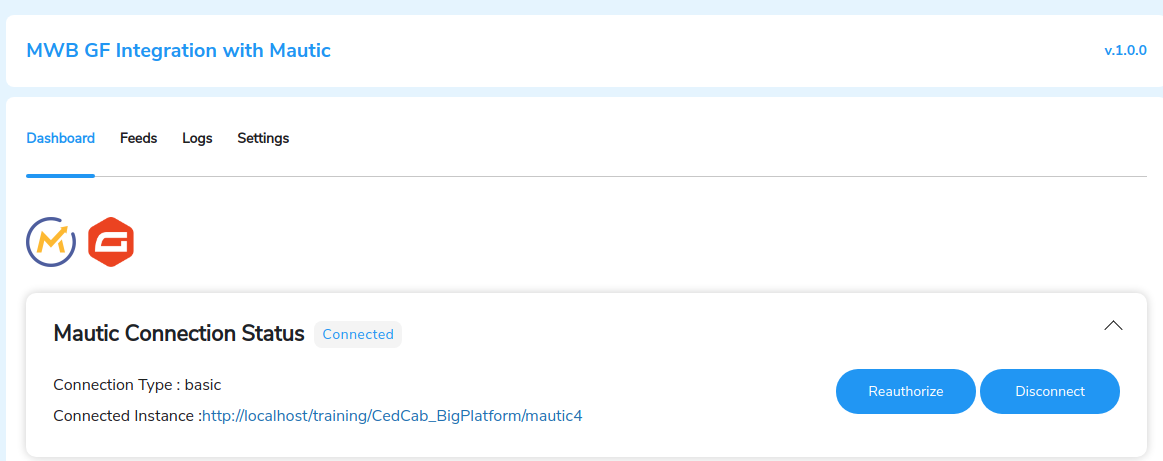This screenshot has width=1163, height=461.
Task: Go to the Logs tab
Action: coord(197,138)
